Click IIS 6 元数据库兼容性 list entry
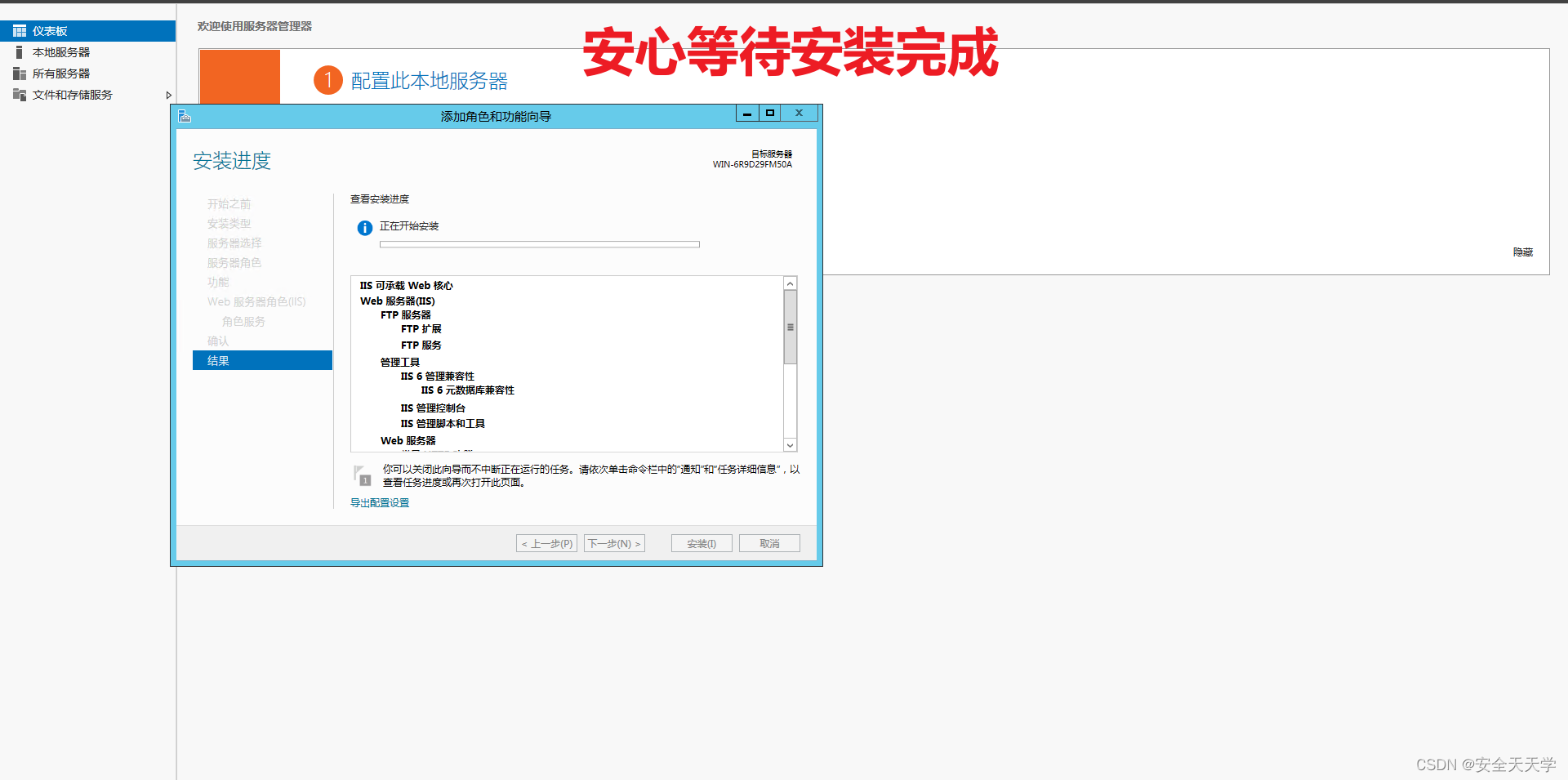Image resolution: width=1568 pixels, height=780 pixels. 468,390
